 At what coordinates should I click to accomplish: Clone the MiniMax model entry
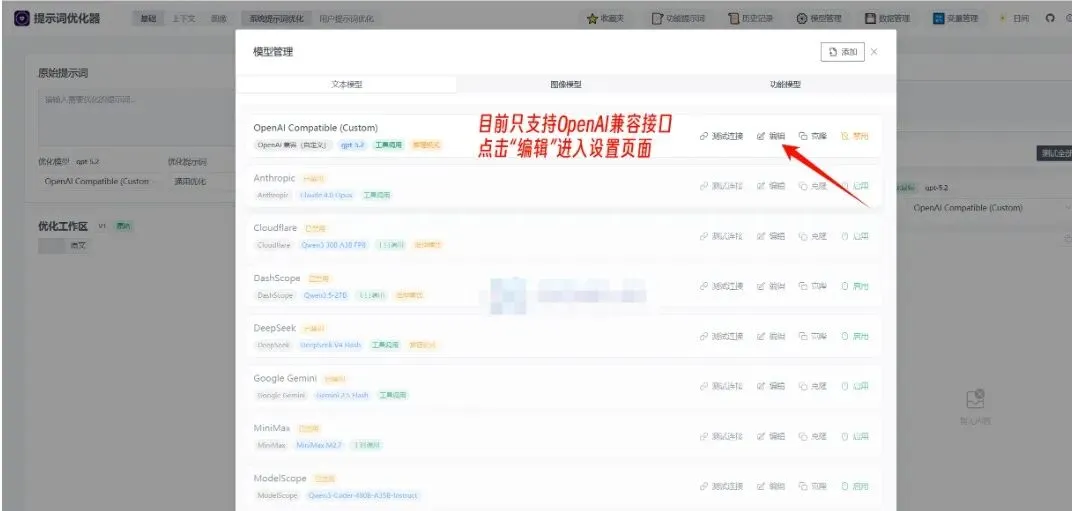[813, 436]
